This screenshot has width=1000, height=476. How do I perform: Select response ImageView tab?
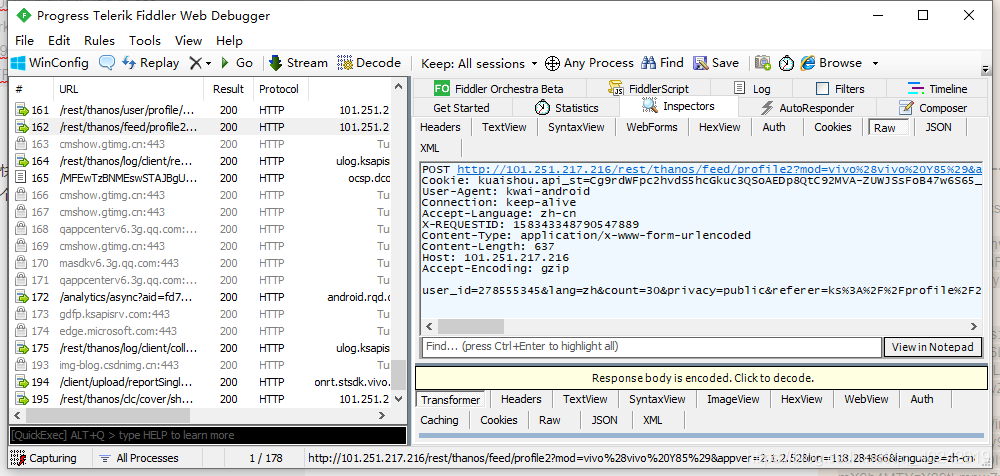733,399
